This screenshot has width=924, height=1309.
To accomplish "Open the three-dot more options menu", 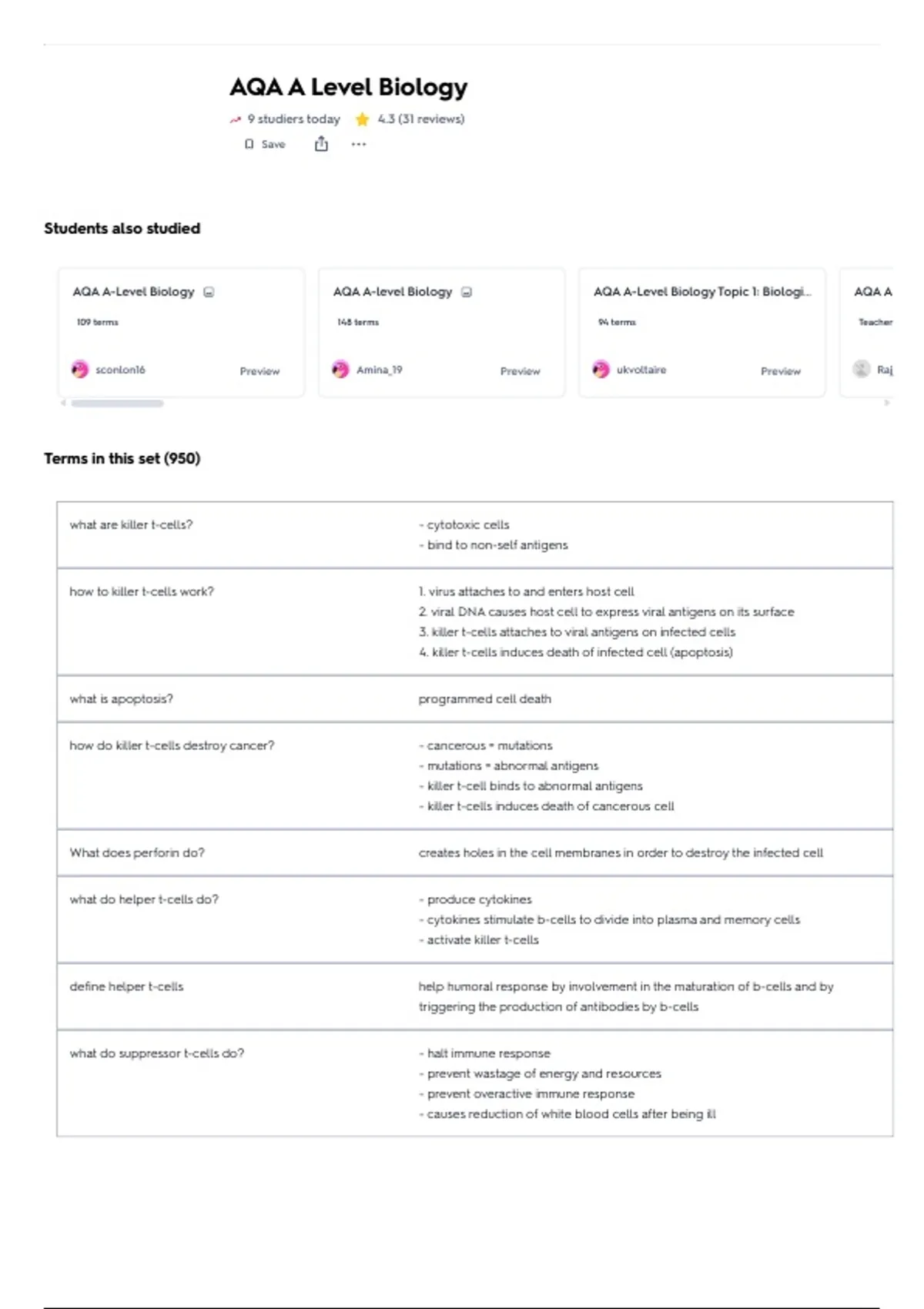I will pos(359,144).
